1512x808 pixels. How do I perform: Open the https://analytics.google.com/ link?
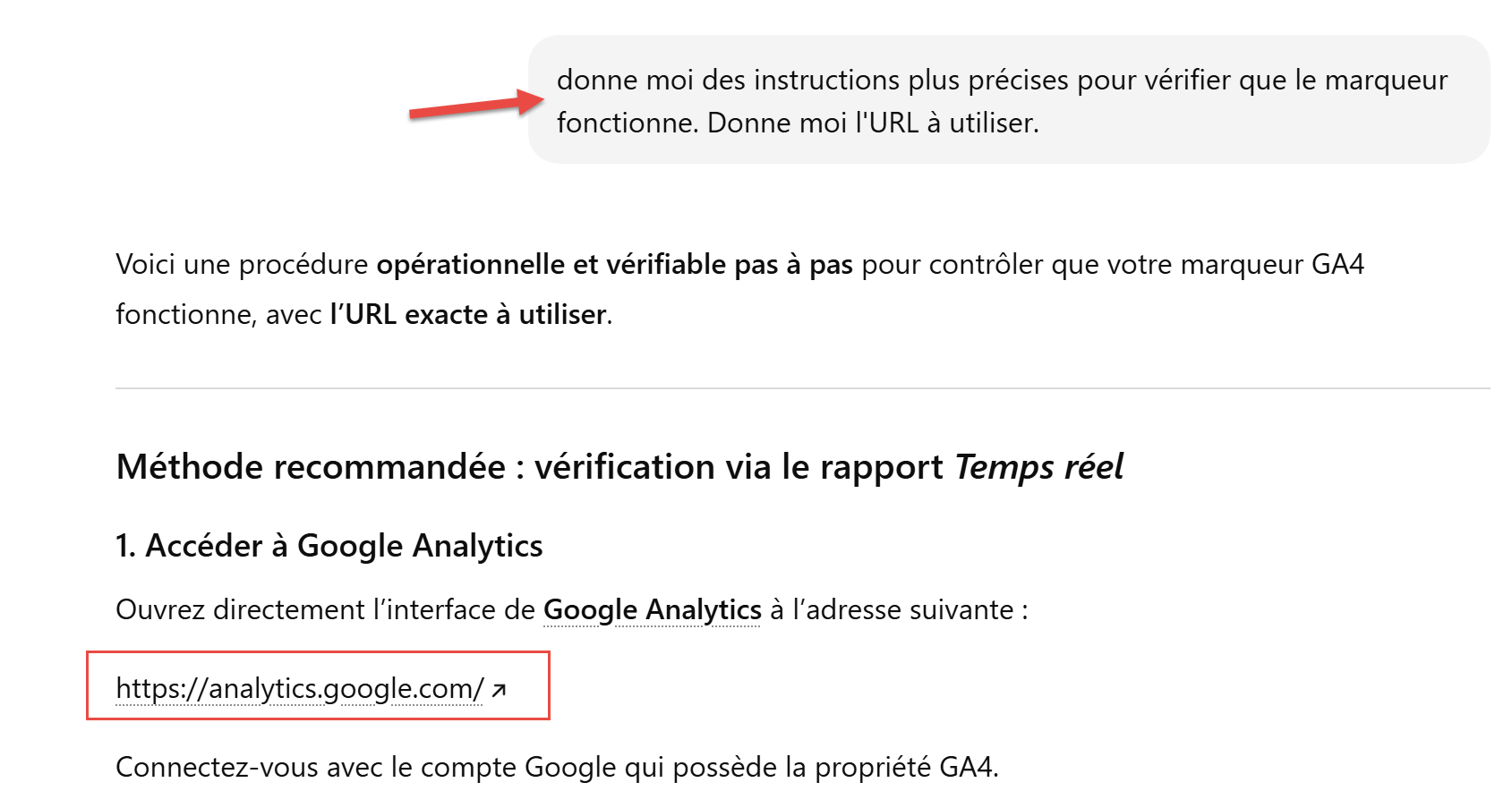point(299,688)
